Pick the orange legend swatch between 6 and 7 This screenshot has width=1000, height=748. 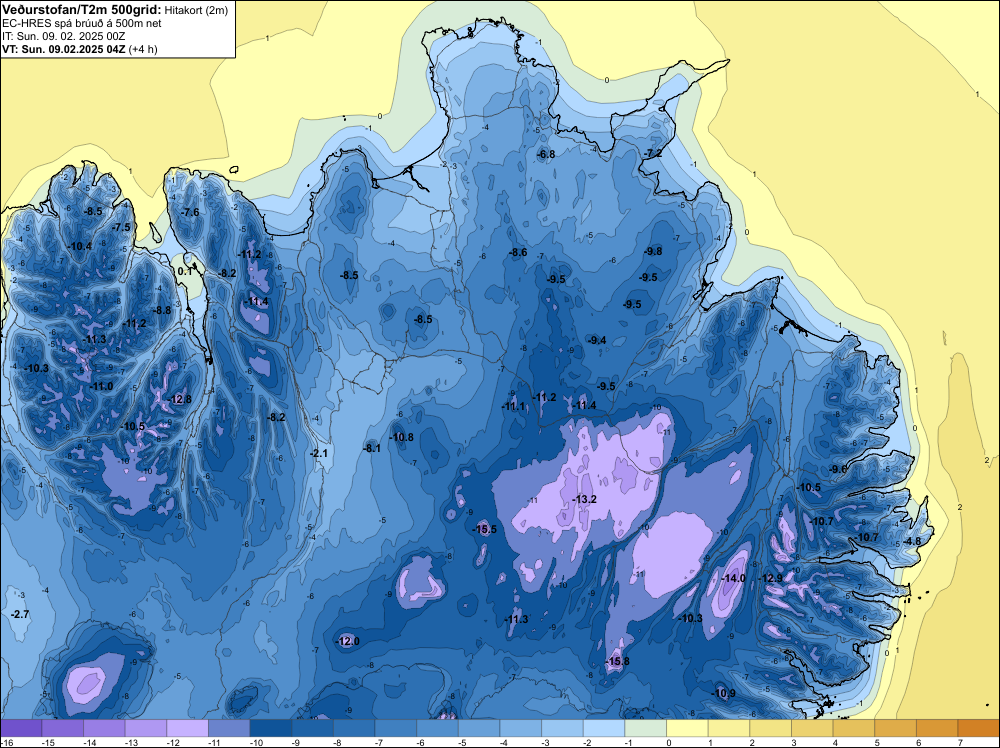[937, 728]
